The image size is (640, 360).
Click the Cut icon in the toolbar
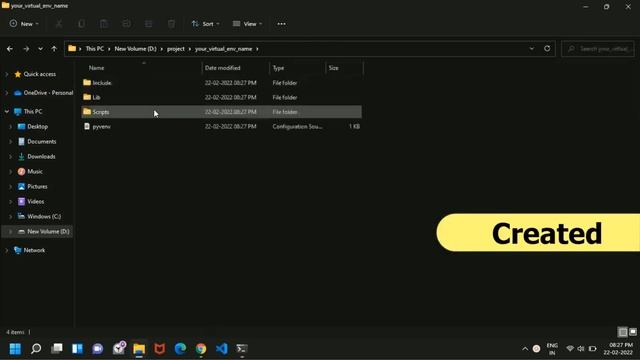[x=59, y=24]
